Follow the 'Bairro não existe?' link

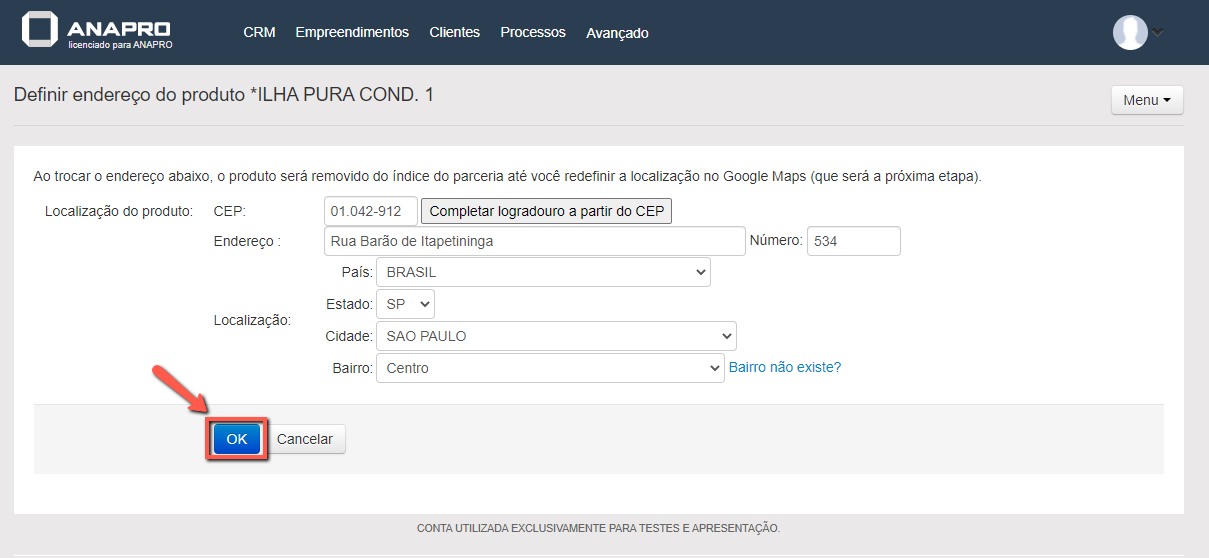(785, 367)
